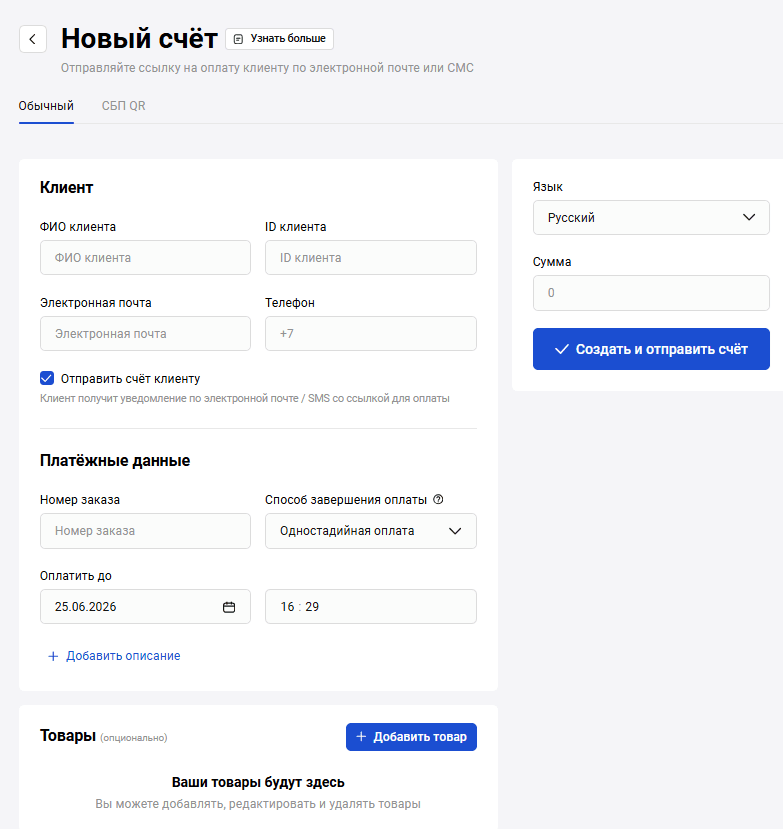Click the help icon beside Способ завершения оплаты
The image size is (783, 829).
pyautogui.click(x=438, y=499)
